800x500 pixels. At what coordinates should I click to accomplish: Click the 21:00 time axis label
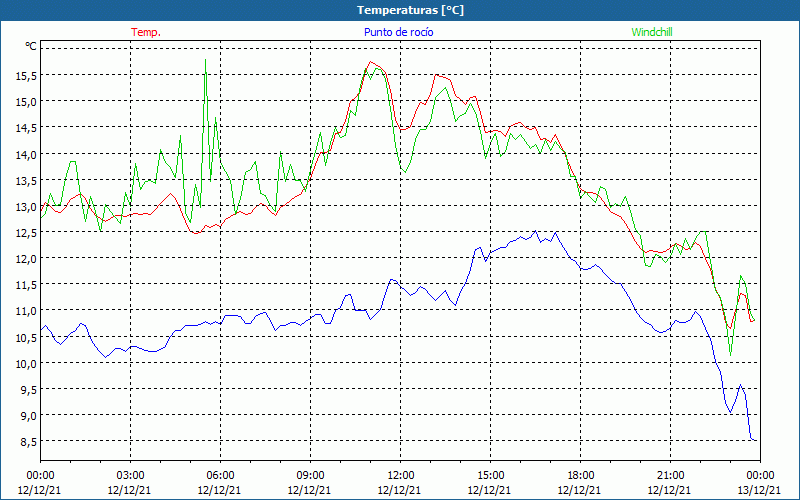[x=670, y=476]
